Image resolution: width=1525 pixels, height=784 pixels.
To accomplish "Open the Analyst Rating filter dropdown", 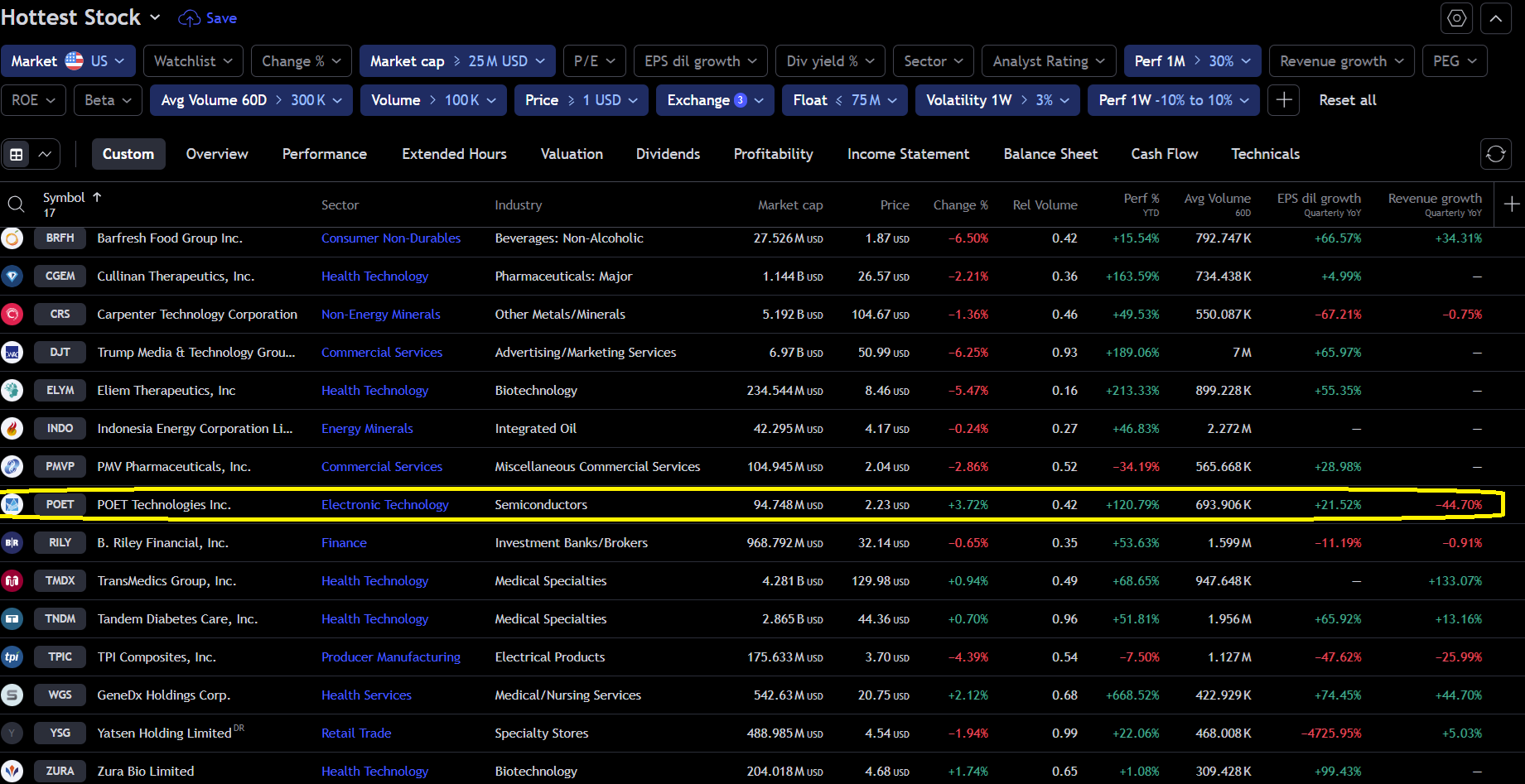I will [x=1048, y=61].
